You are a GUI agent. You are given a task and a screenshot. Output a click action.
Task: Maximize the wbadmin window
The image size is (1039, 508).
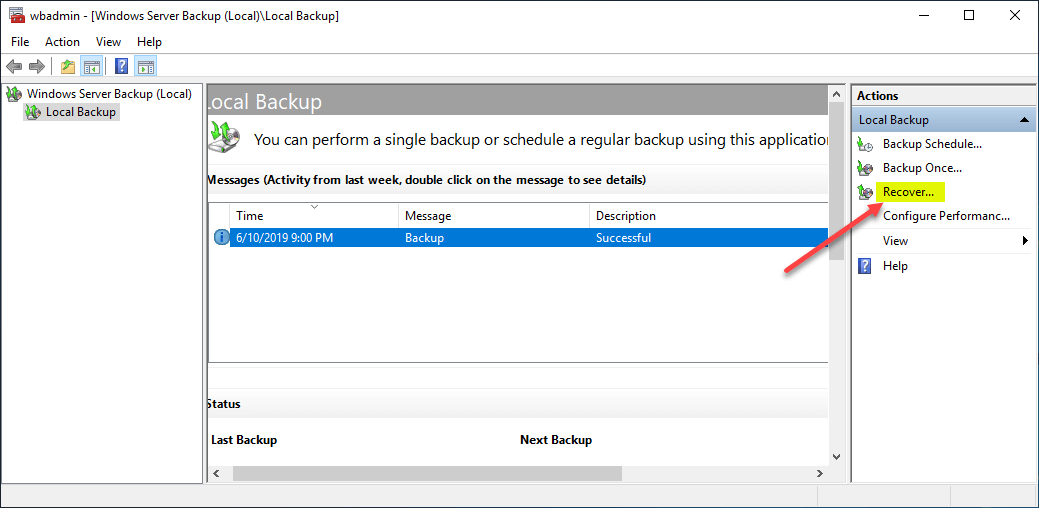click(x=969, y=16)
